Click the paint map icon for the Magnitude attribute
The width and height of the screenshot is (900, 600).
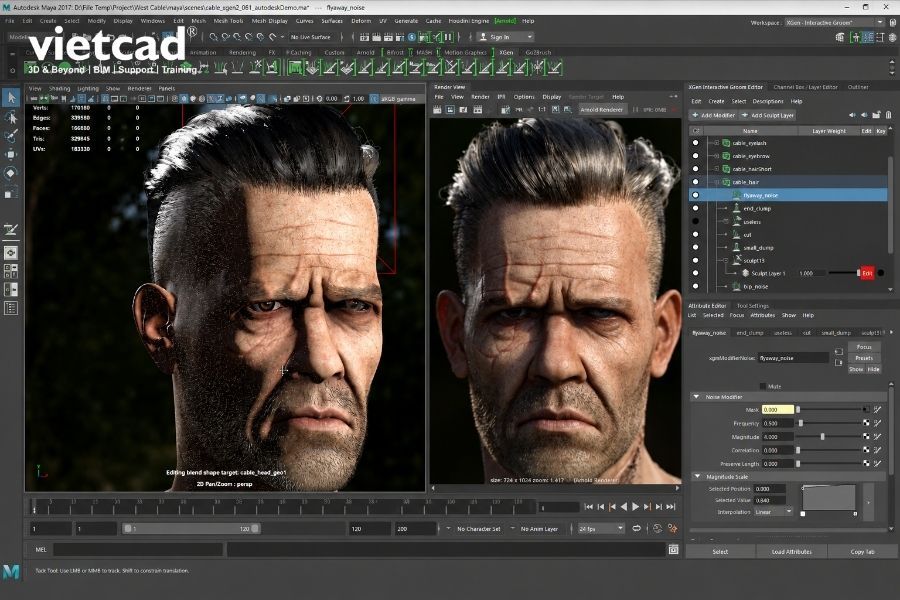point(878,437)
